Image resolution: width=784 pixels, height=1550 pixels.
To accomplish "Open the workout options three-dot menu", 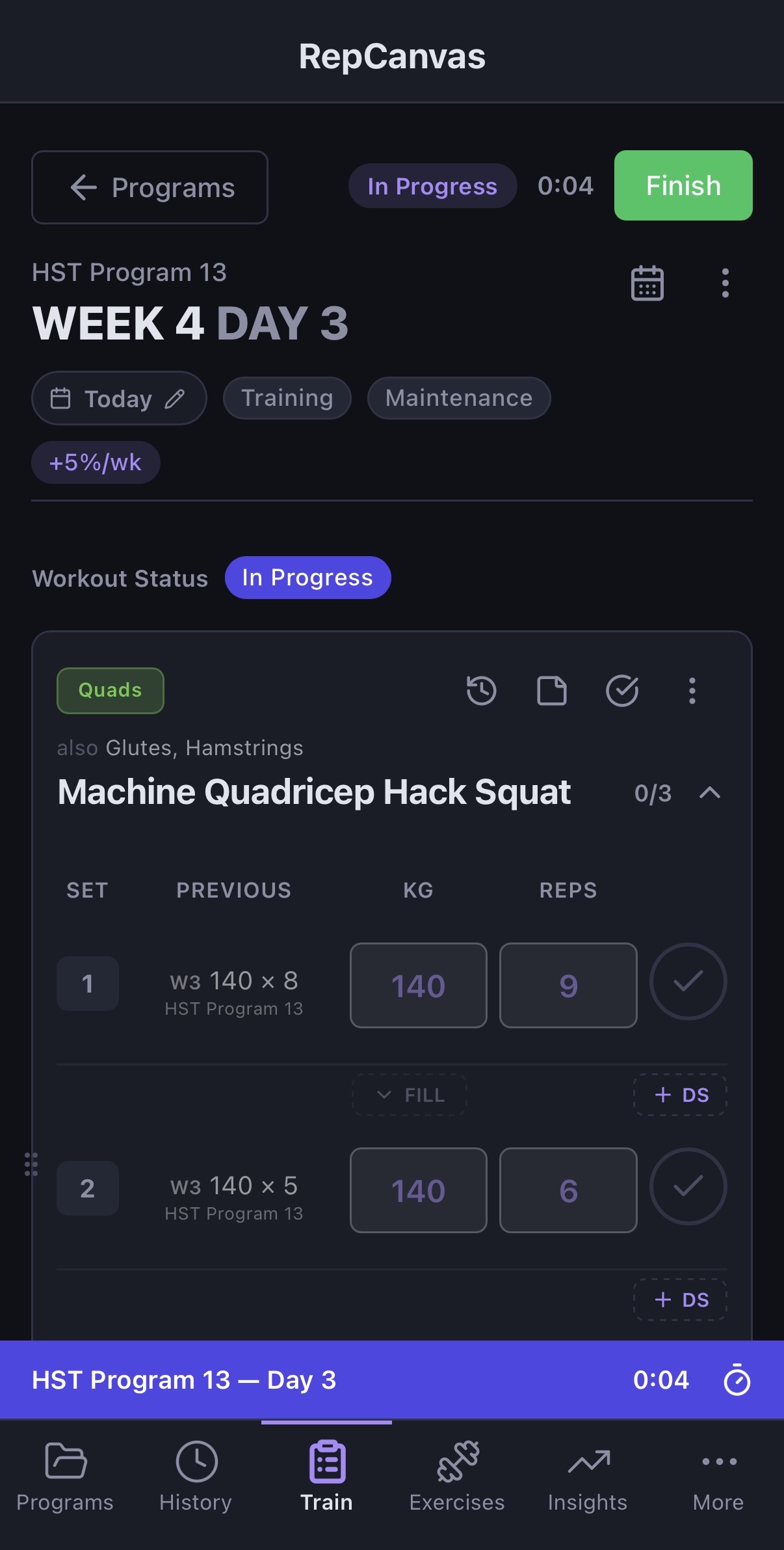I will tap(724, 284).
